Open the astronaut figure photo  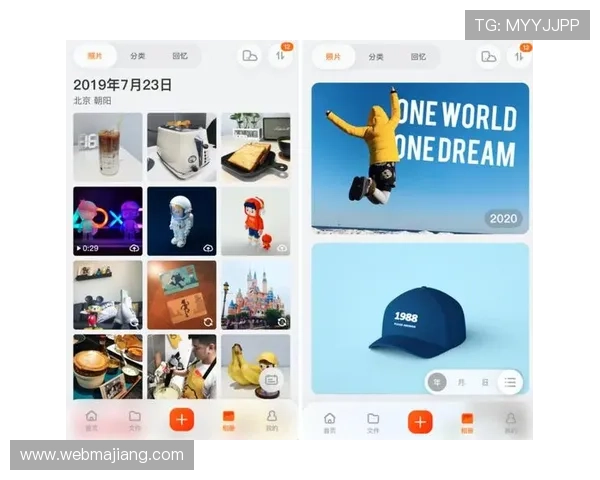pyautogui.click(x=182, y=221)
